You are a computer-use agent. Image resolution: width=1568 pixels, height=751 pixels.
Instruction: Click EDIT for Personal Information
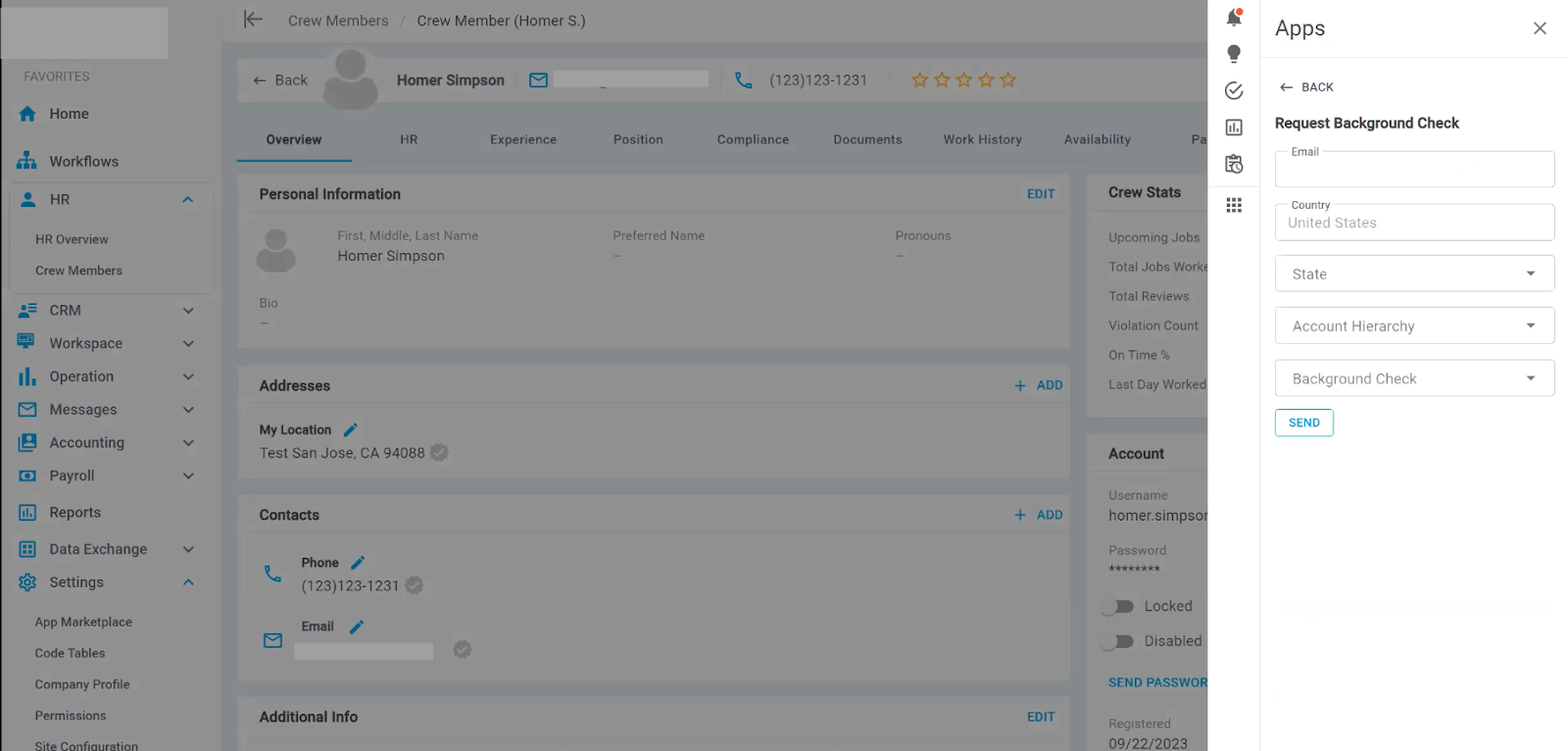[x=1041, y=194]
